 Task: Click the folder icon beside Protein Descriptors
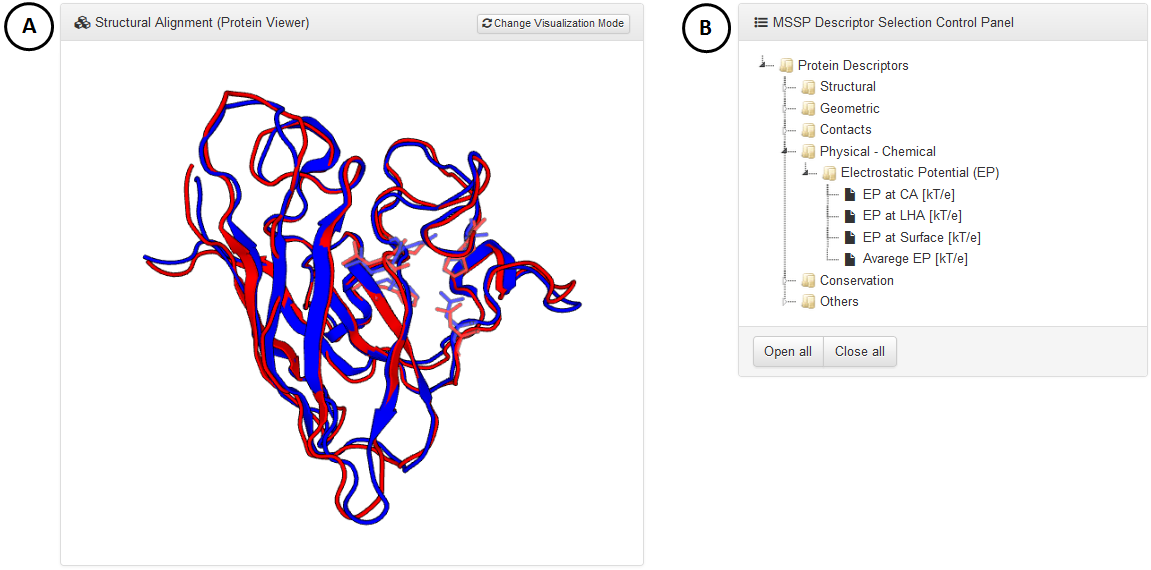pyautogui.click(x=786, y=65)
